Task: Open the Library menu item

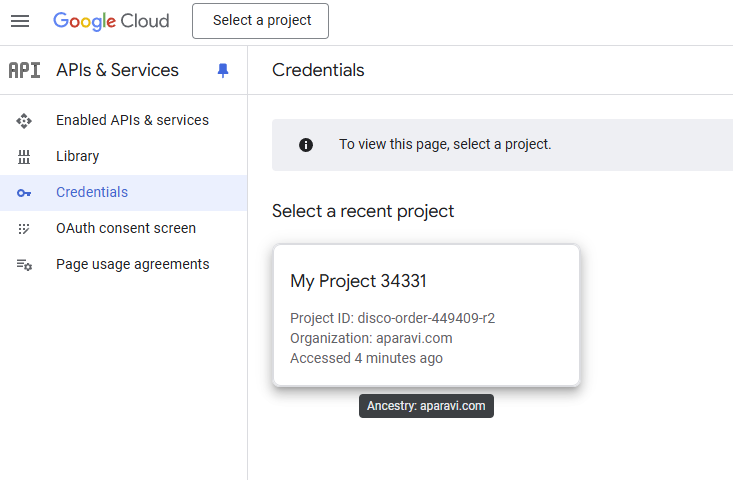Action: 77,156
